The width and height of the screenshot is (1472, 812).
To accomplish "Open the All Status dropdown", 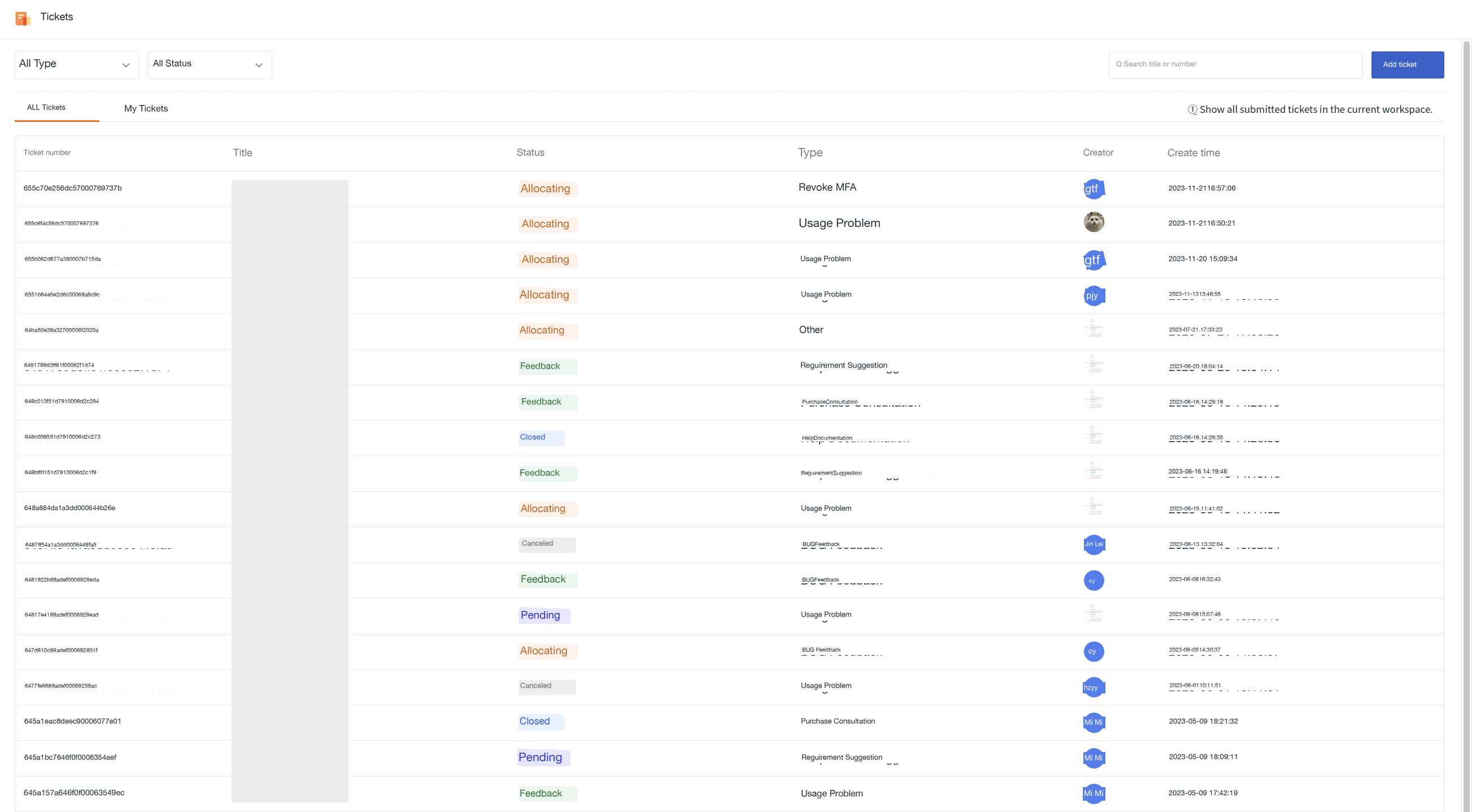I will (210, 64).
